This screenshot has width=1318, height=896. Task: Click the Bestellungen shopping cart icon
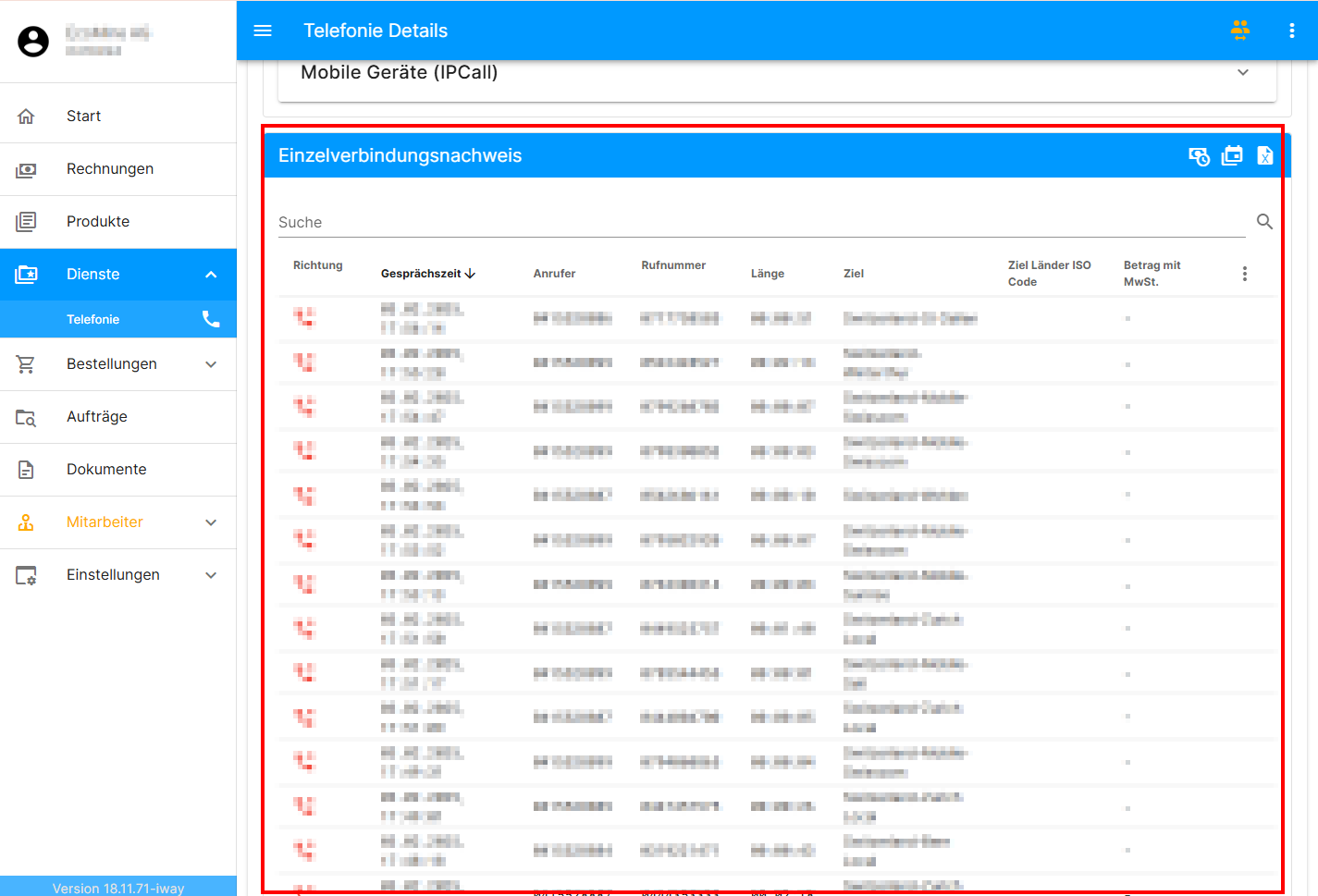click(26, 364)
